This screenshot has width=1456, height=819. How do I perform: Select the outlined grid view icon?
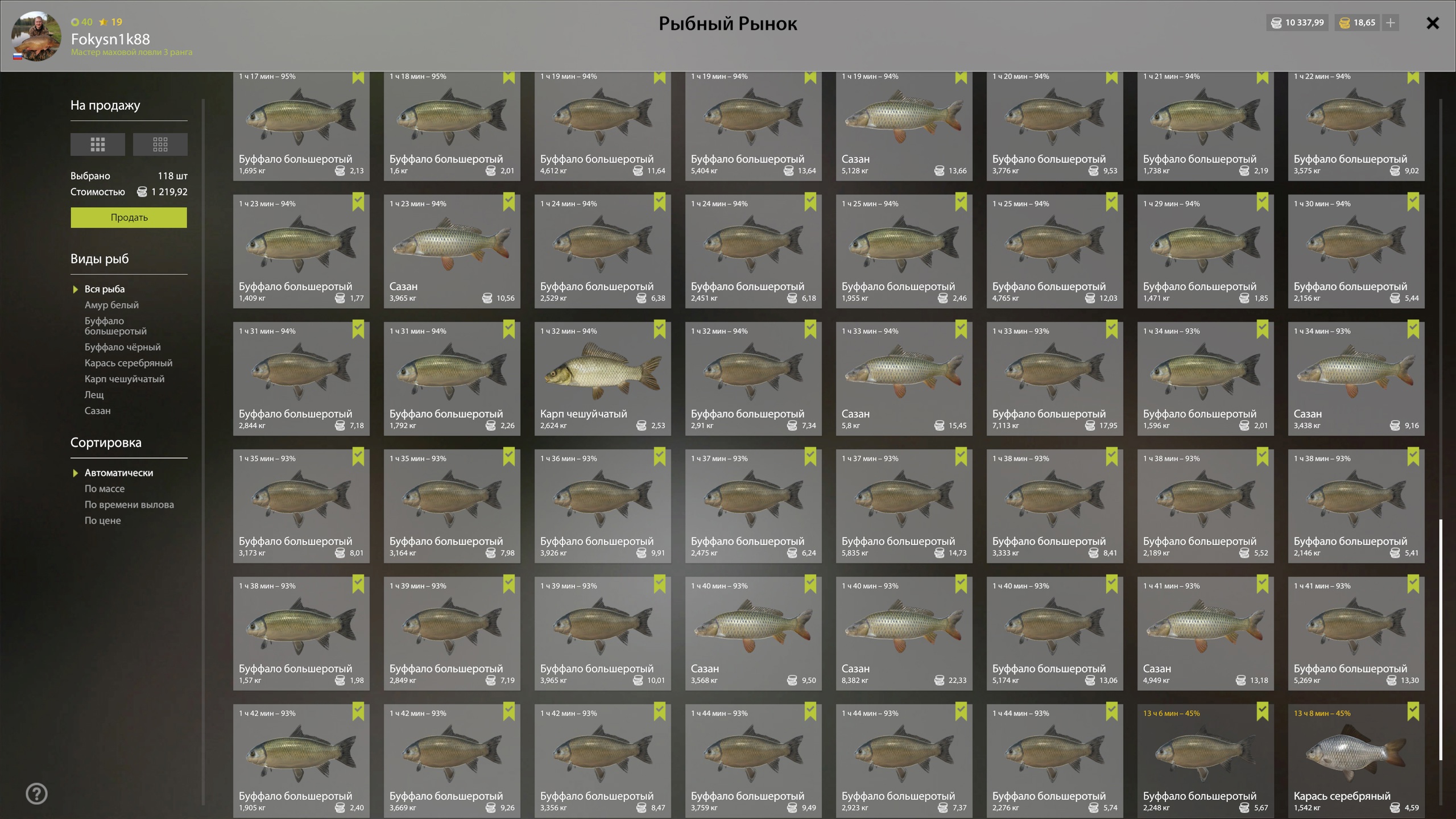point(160,144)
